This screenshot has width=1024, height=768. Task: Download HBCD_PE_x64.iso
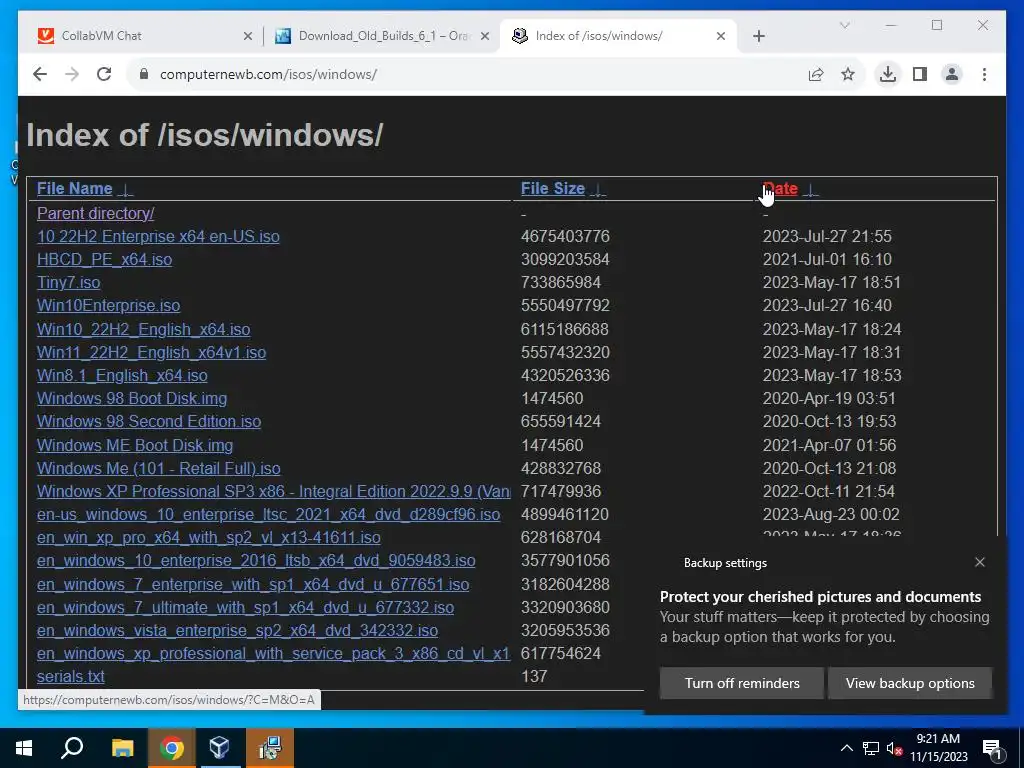click(104, 259)
